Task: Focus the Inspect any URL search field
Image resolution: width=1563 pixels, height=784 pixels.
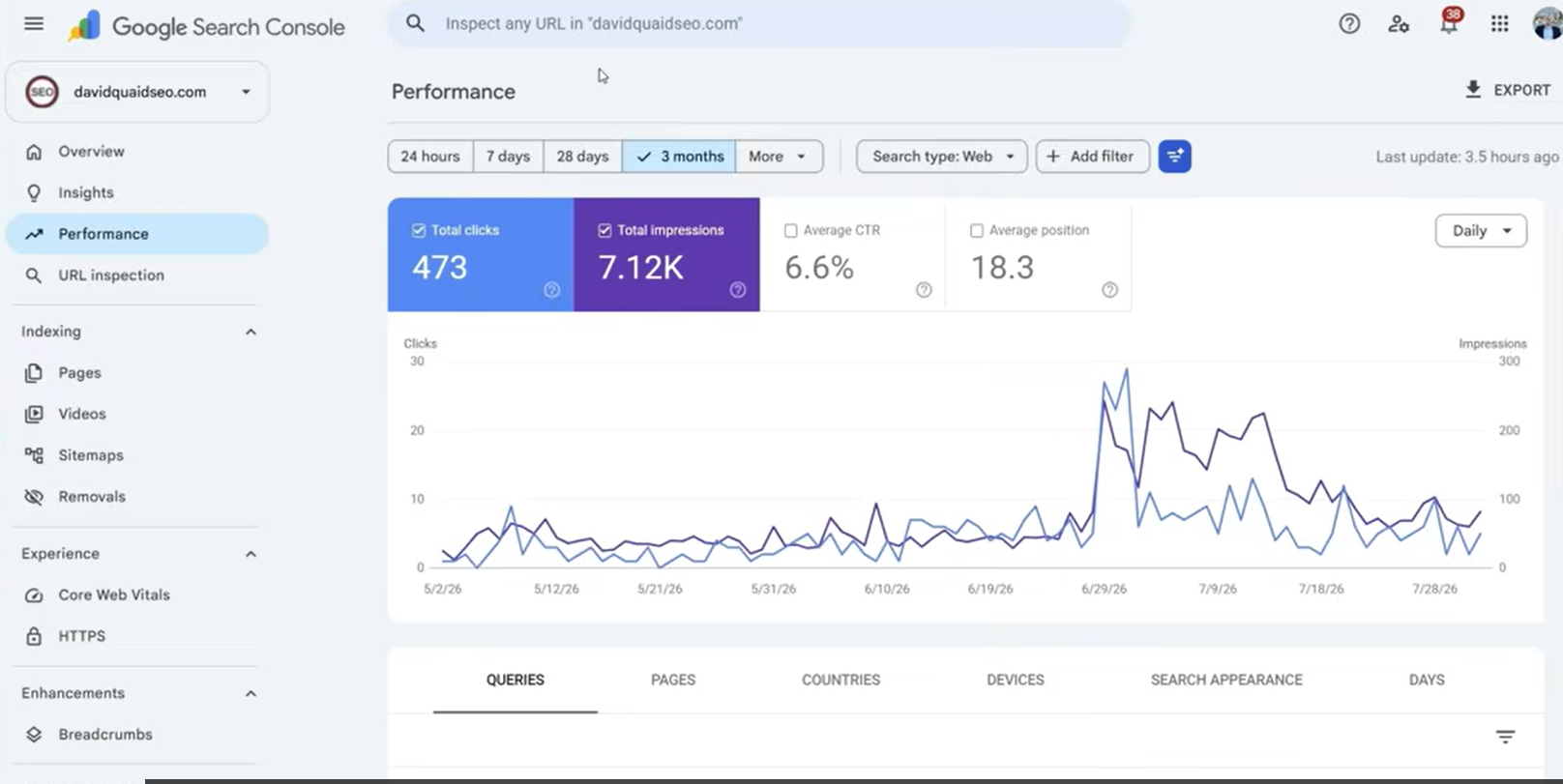Action: (x=759, y=23)
